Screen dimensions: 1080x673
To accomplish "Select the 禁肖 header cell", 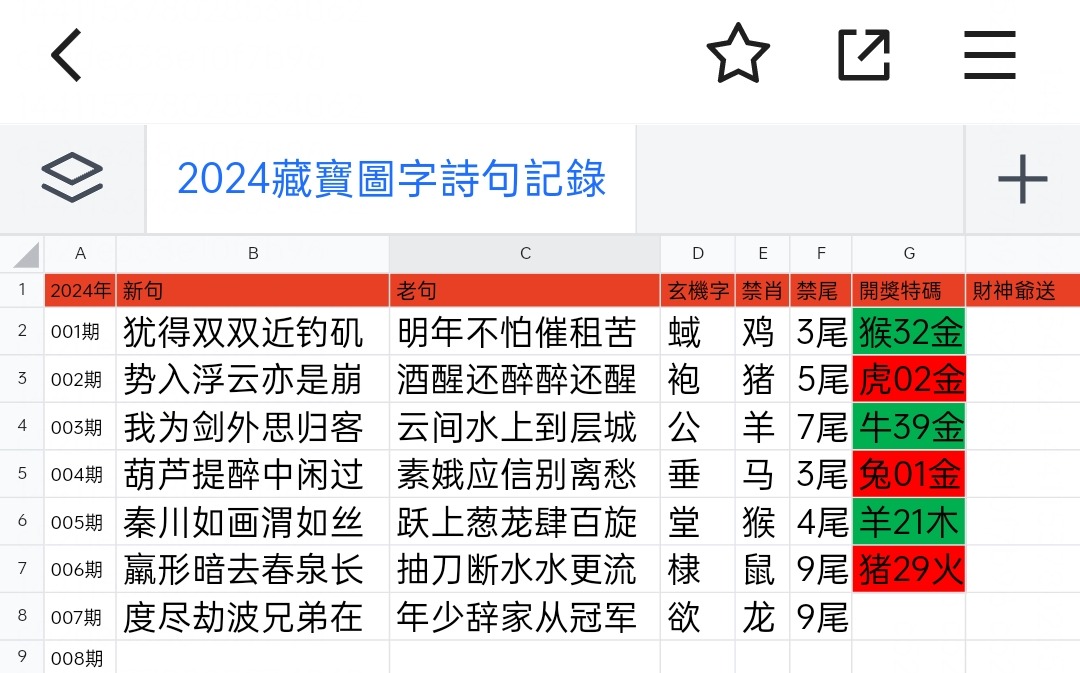I will (762, 290).
